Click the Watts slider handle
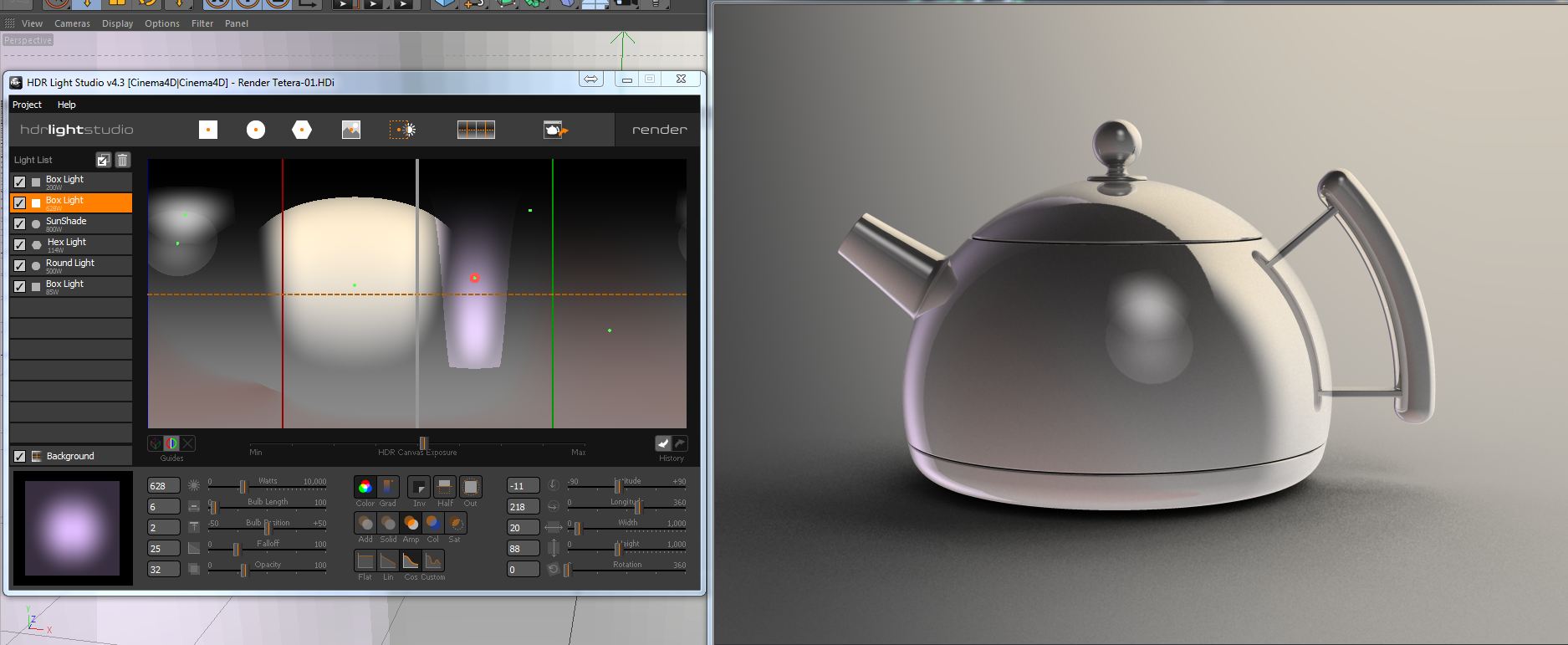 tap(243, 487)
